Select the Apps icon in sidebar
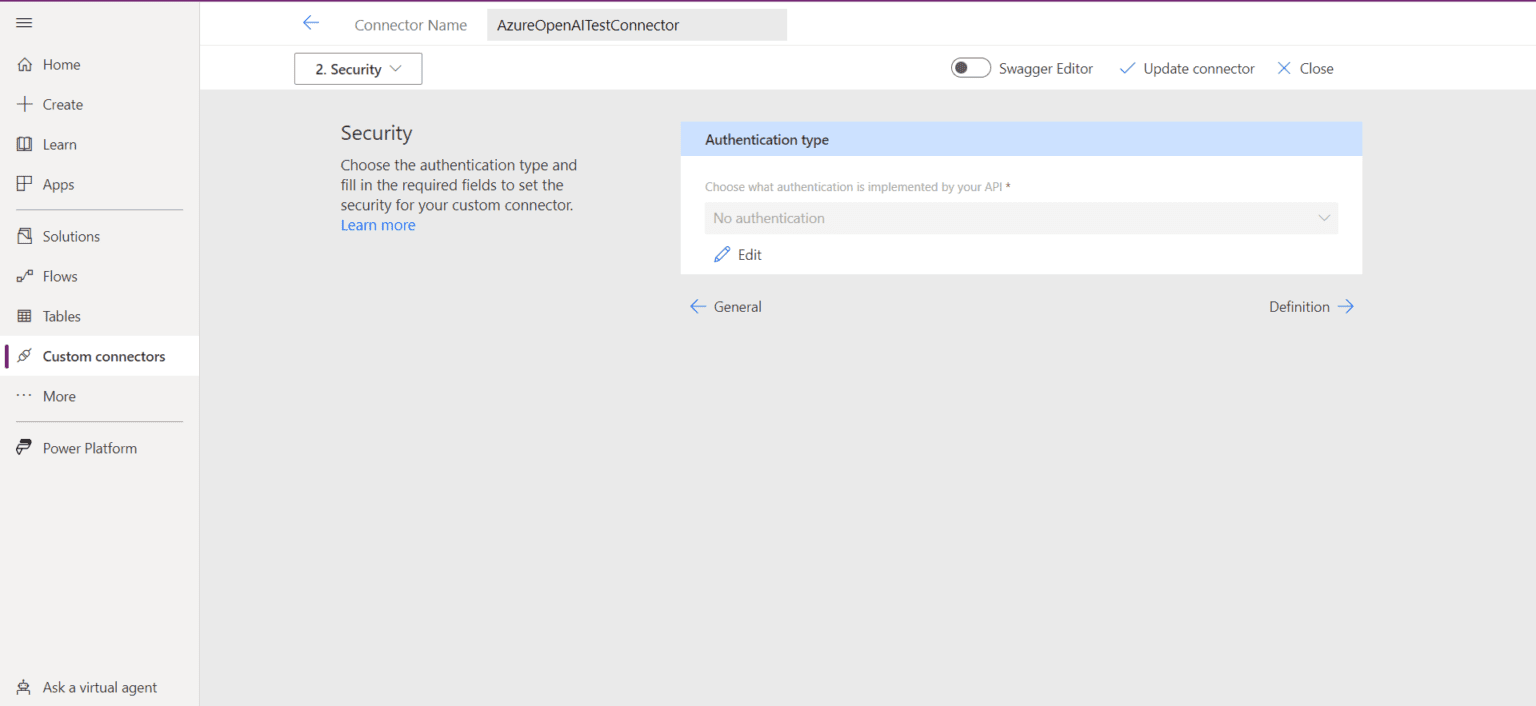The image size is (1536, 706). [24, 184]
